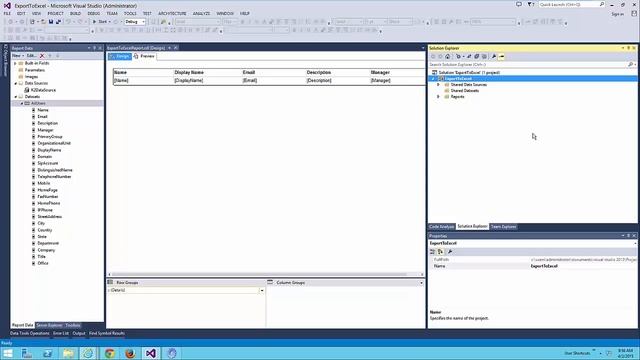Select the Parameters folder in Report Data

coord(35,70)
